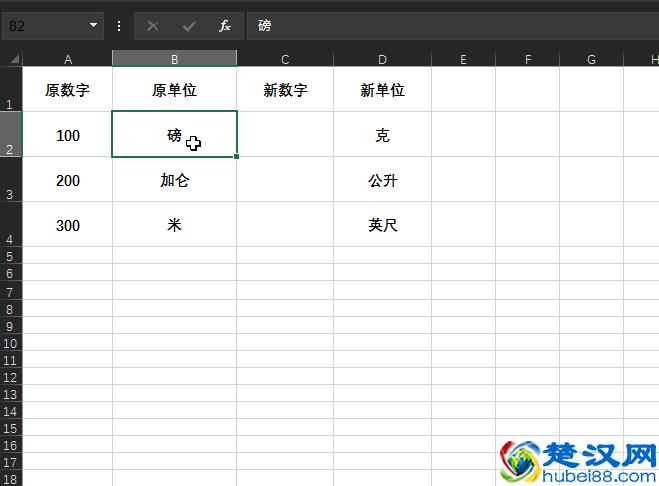This screenshot has height=486, width=659.
Task: Select column B header
Action: 174,59
